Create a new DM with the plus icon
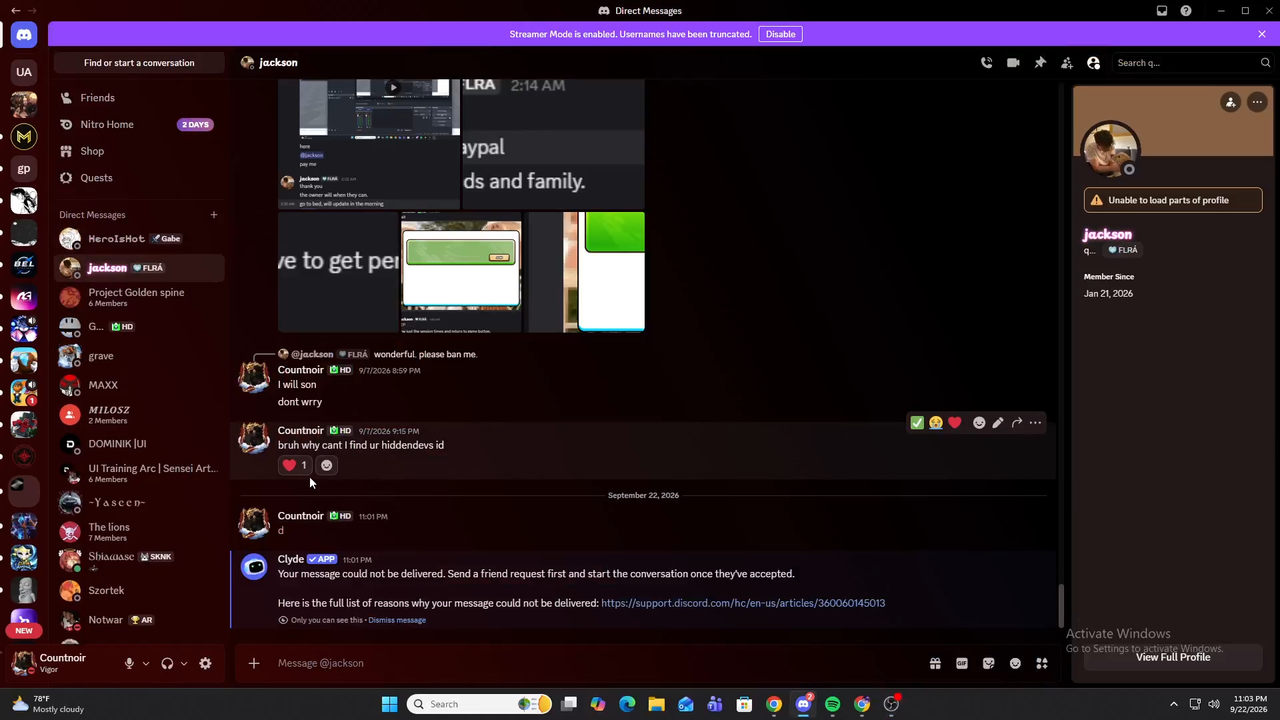1280x720 pixels. [x=213, y=215]
